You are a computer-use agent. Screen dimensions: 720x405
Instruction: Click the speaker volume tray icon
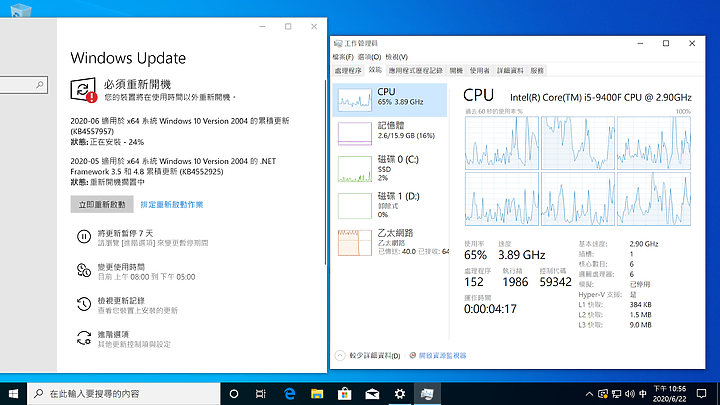[x=630, y=394]
